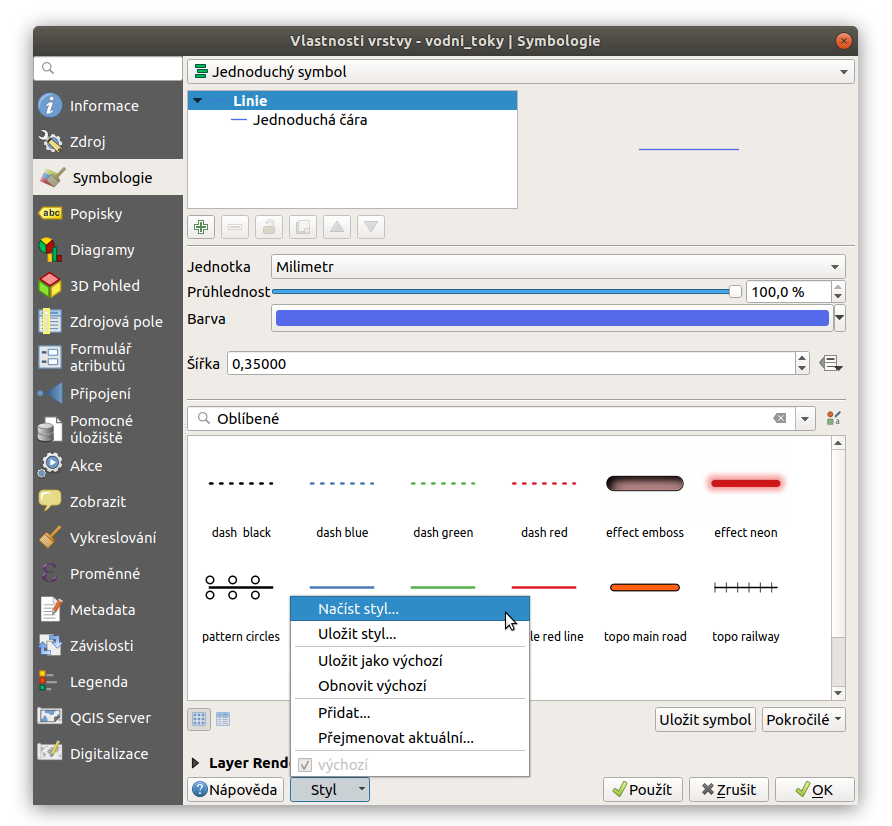Switch symbol list to icon view
The height and width of the screenshot is (826, 892).
click(199, 719)
